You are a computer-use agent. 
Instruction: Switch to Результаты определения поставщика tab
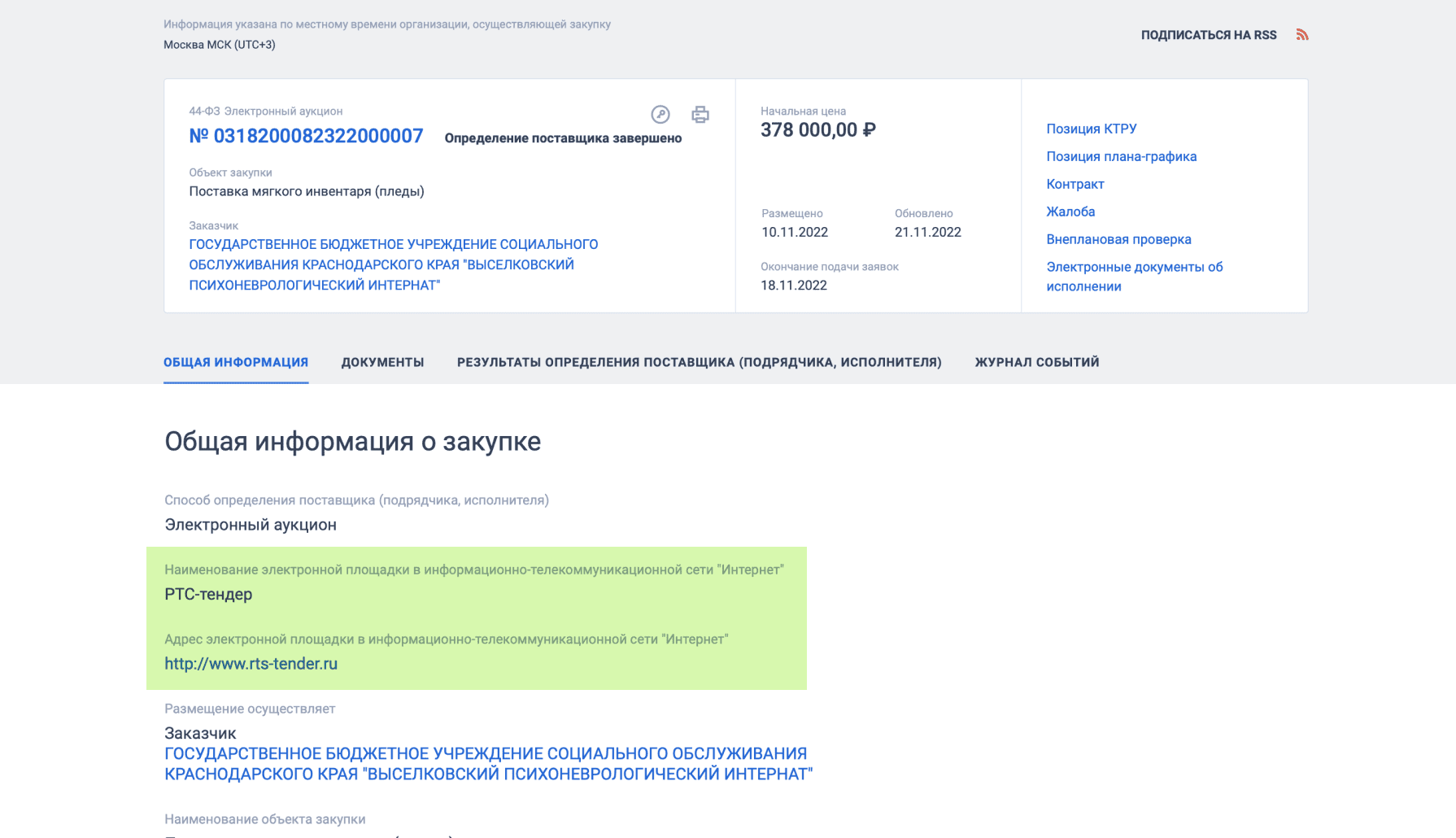pyautogui.click(x=699, y=362)
